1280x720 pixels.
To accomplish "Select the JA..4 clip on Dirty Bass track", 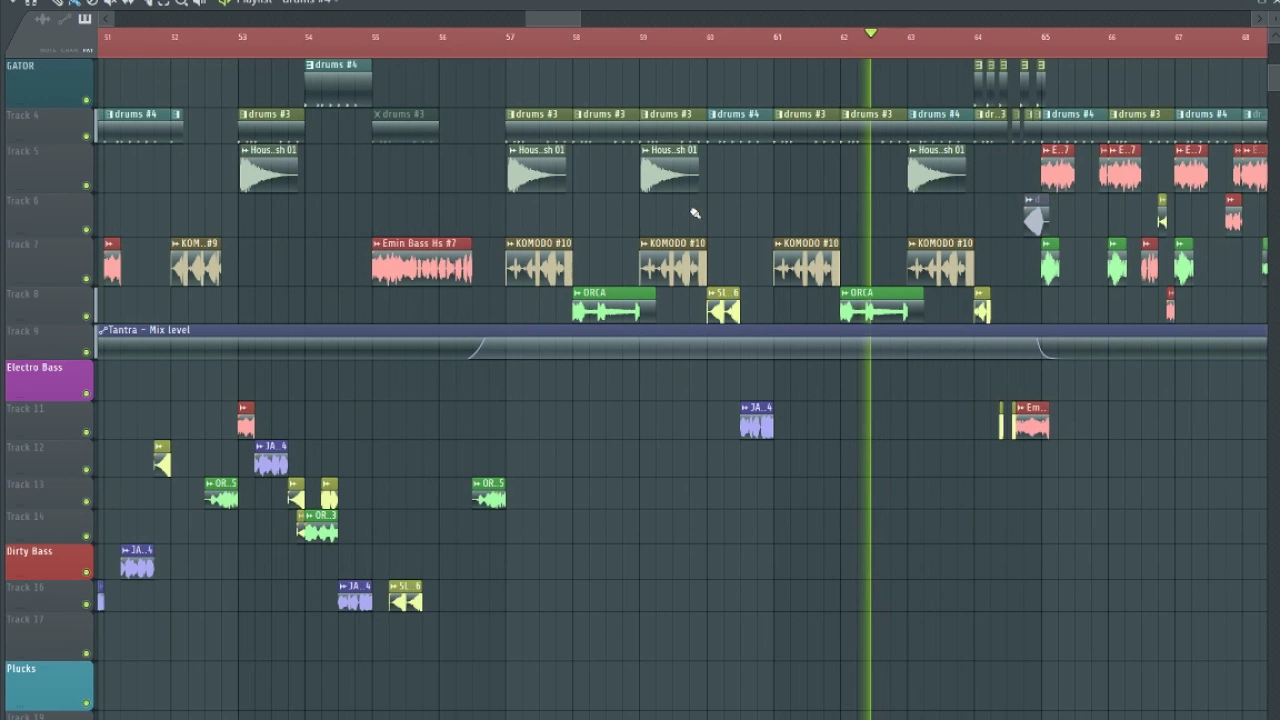I will [x=137, y=562].
